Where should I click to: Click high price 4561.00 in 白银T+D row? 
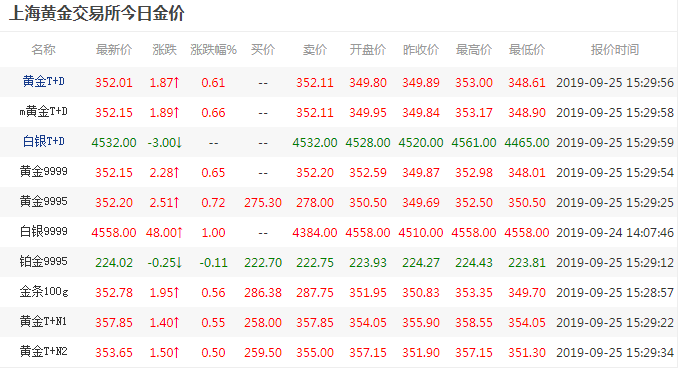[474, 142]
